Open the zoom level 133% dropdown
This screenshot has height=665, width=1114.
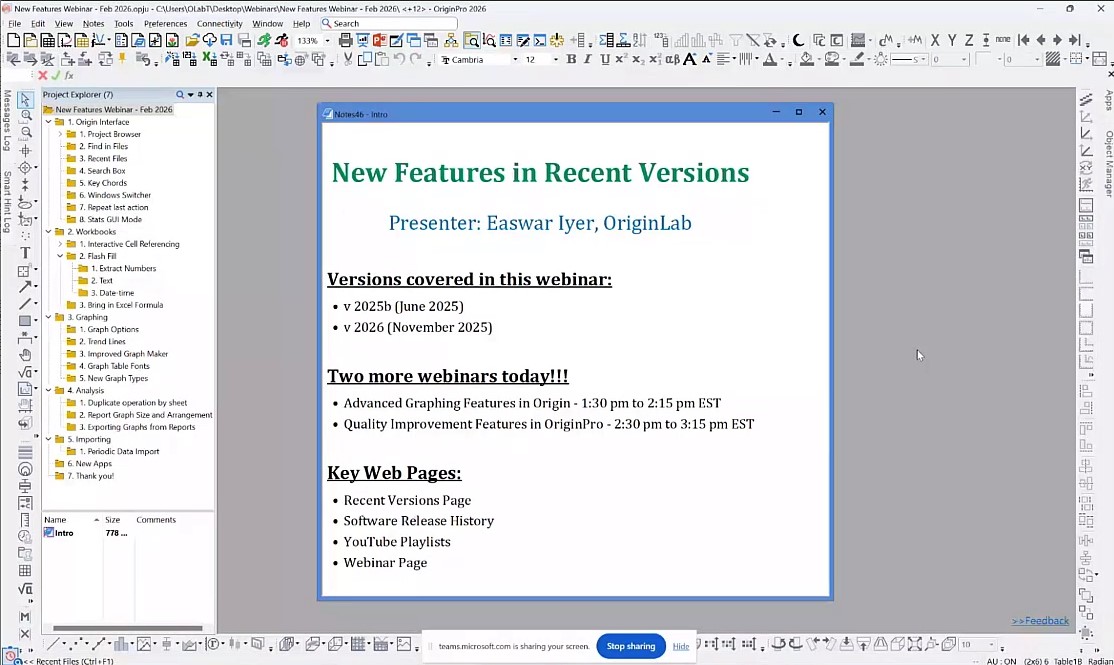[328, 41]
